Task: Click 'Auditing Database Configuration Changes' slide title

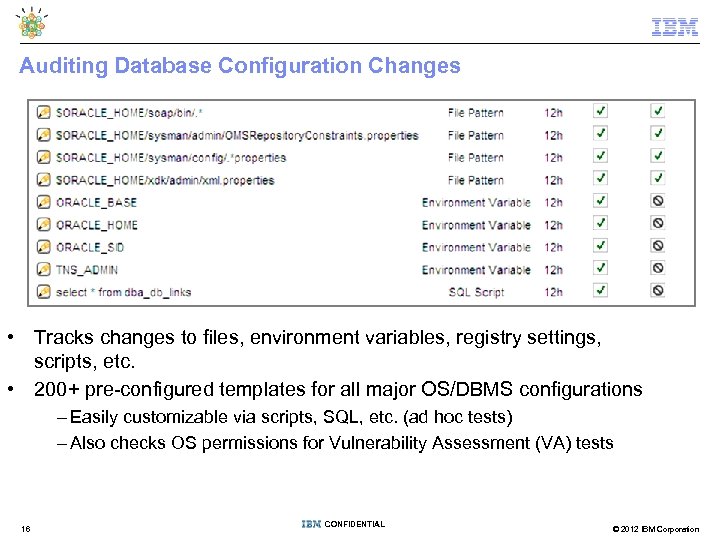Action: 240,66
